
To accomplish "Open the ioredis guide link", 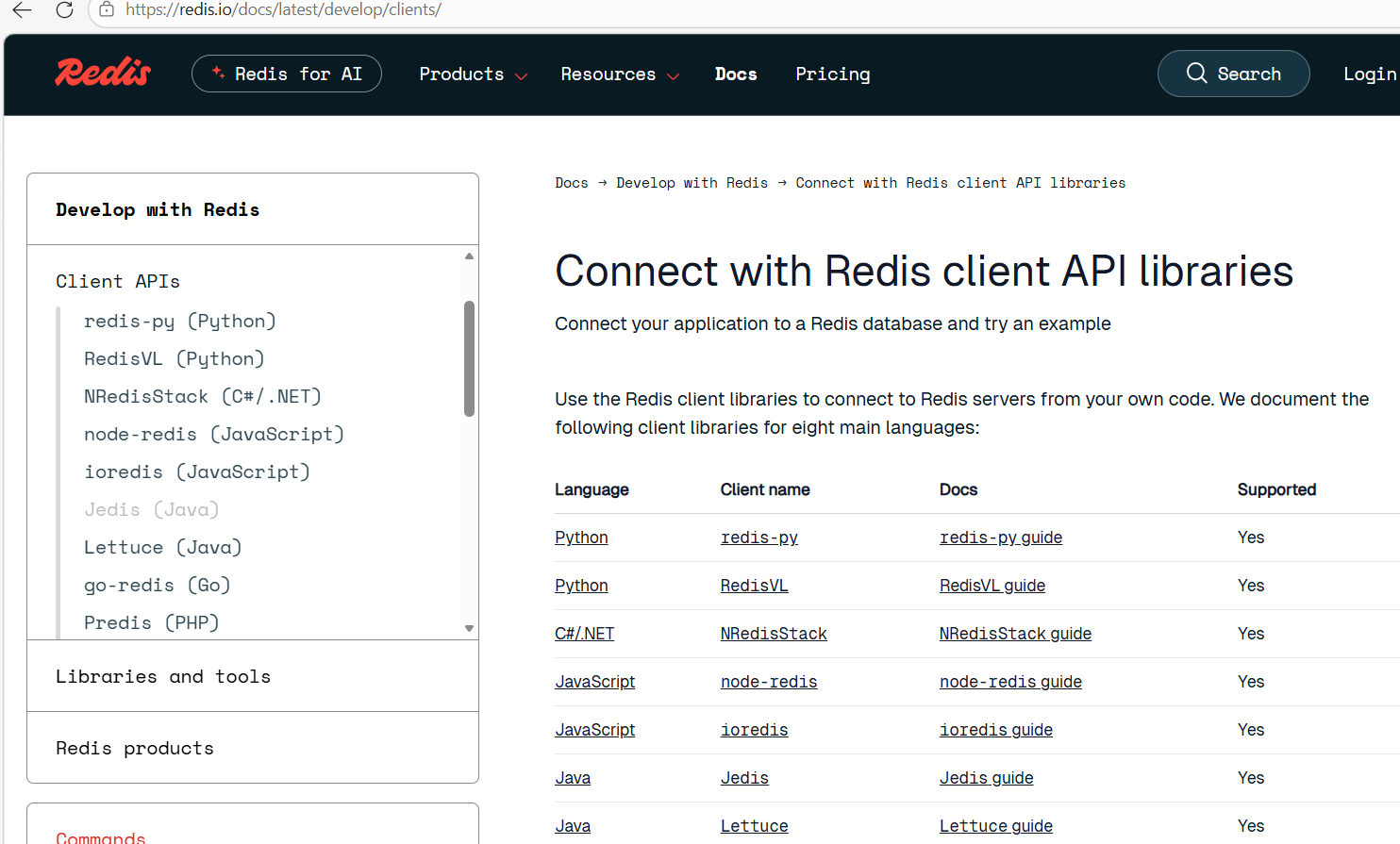I will pyautogui.click(x=996, y=730).
